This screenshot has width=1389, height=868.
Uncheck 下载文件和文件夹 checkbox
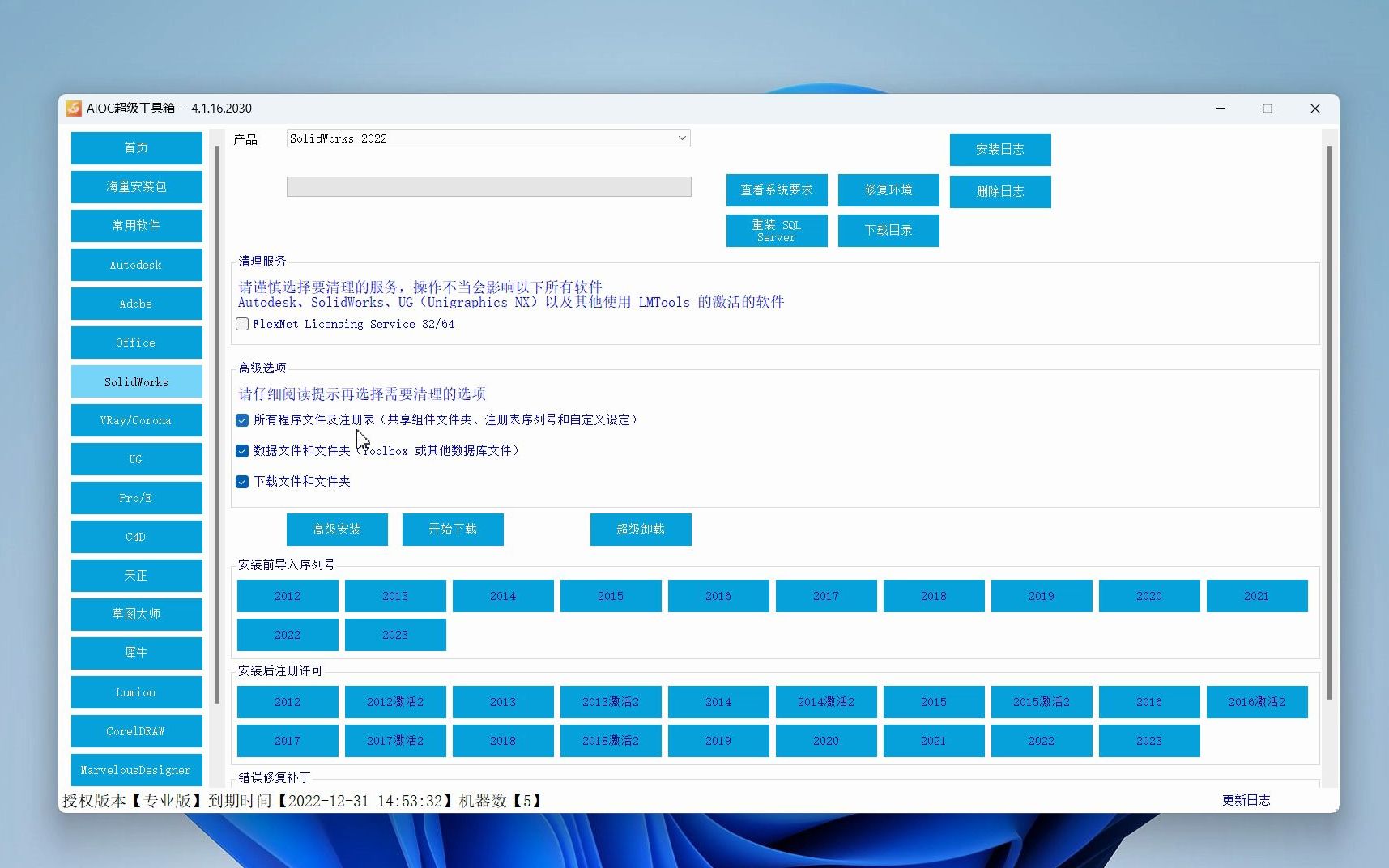242,482
